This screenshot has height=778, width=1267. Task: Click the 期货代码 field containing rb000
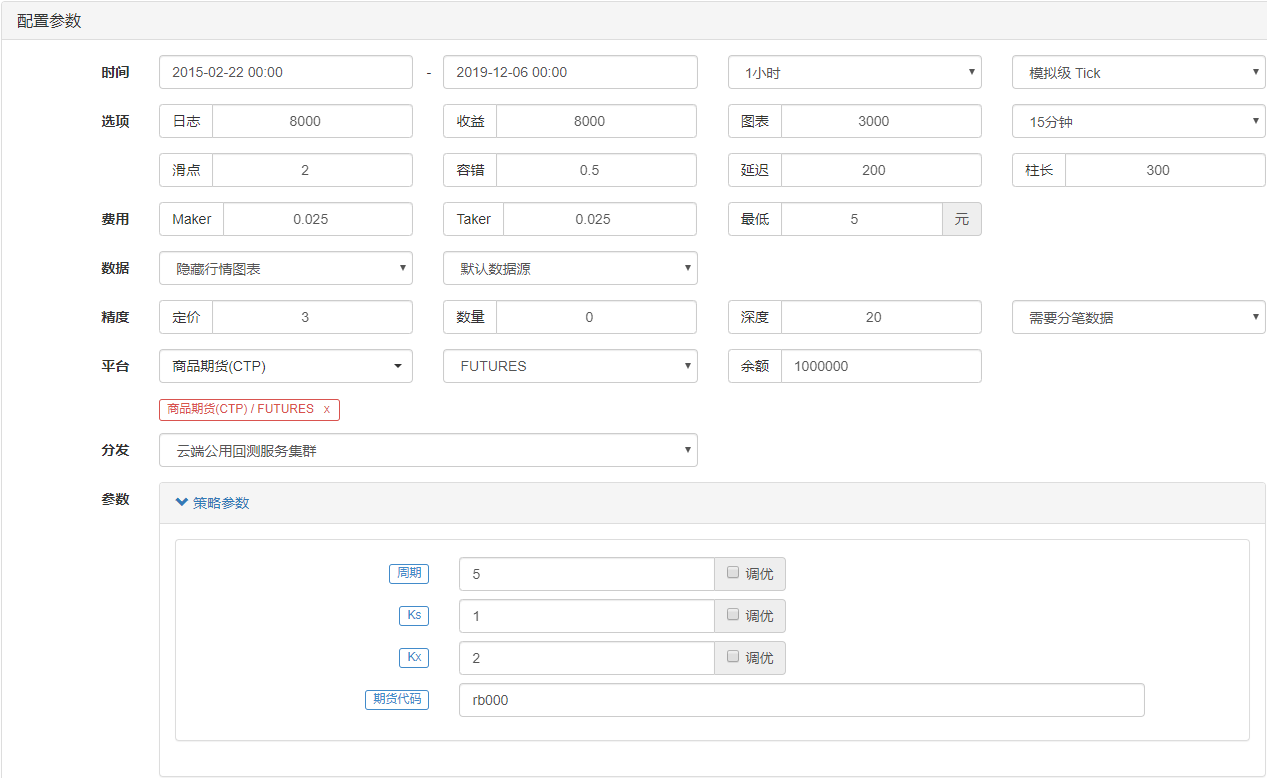(800, 701)
